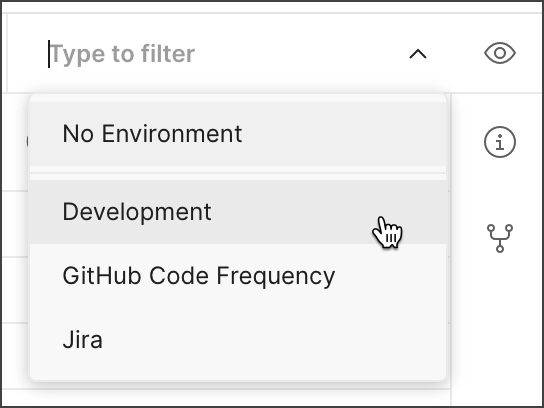Select No Environment from the list
The image size is (544, 408).
click(x=238, y=134)
